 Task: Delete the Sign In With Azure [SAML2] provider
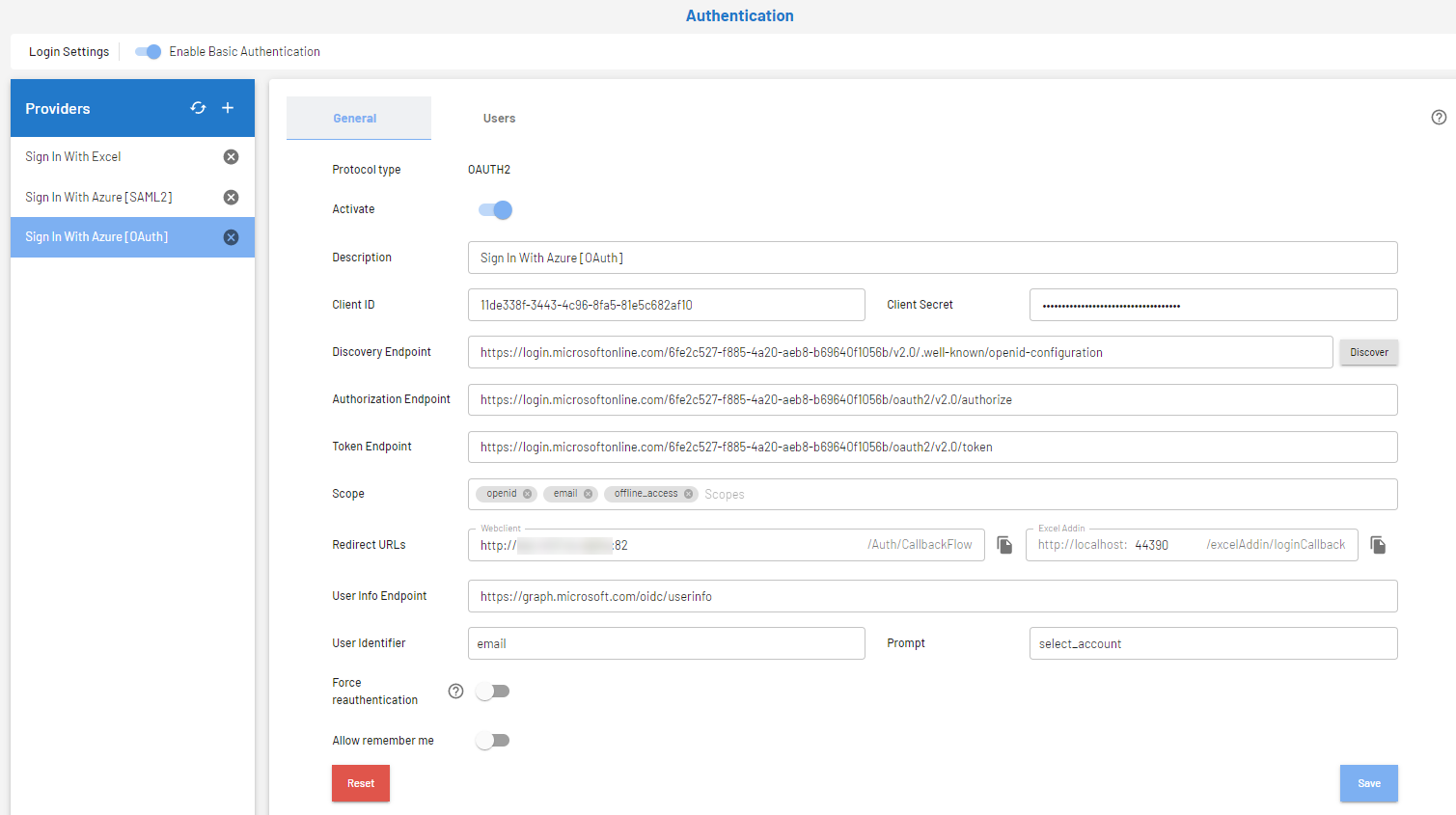pos(231,198)
